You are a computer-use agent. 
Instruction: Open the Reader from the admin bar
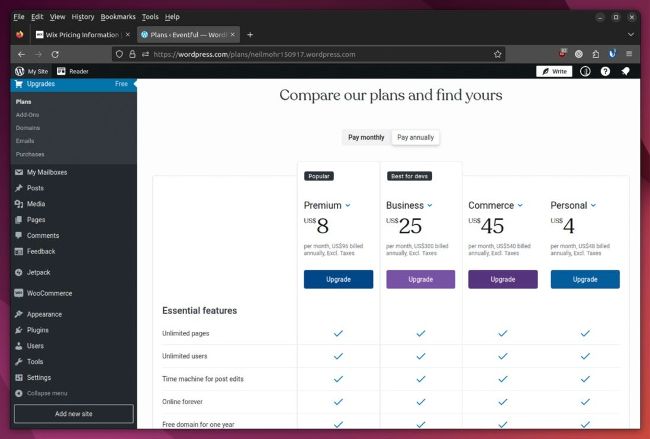coord(73,71)
